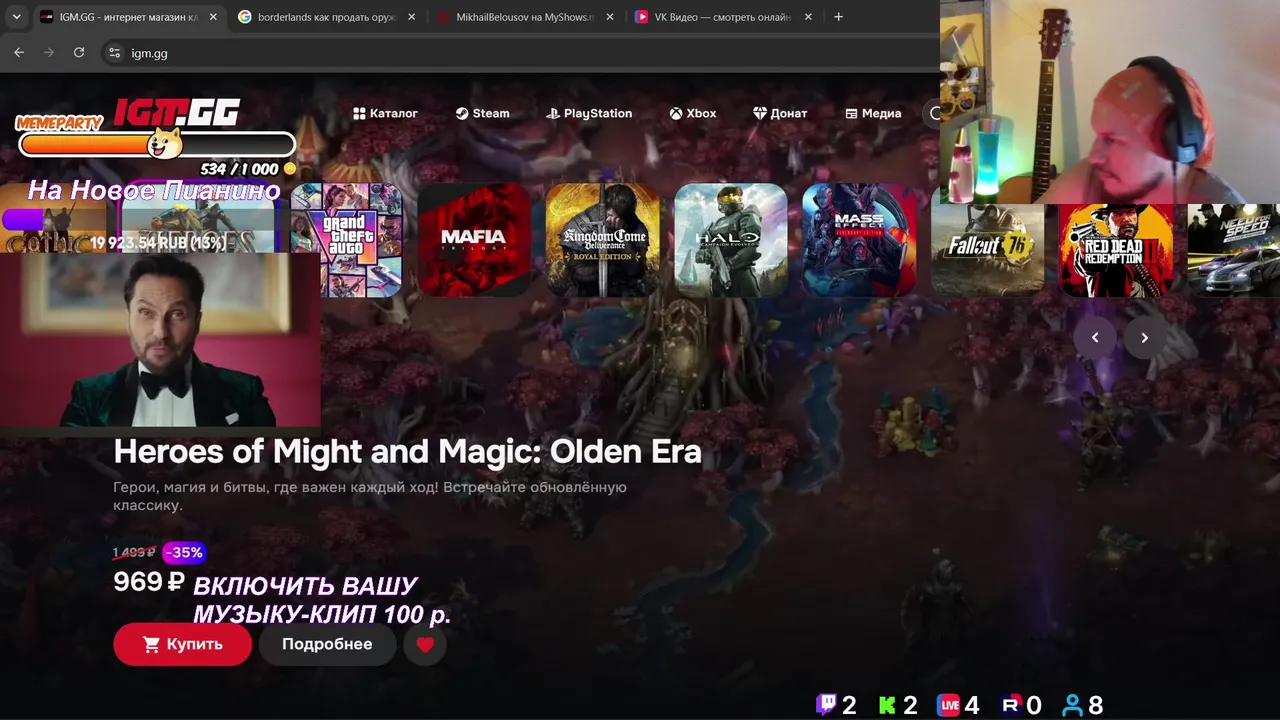
Task: Open the Каталог menu
Action: (x=385, y=113)
